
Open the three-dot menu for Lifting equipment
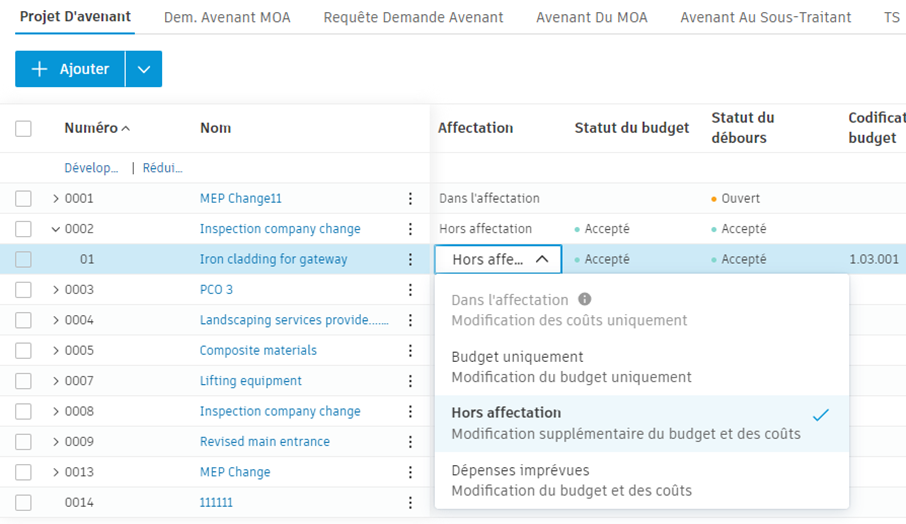(410, 381)
